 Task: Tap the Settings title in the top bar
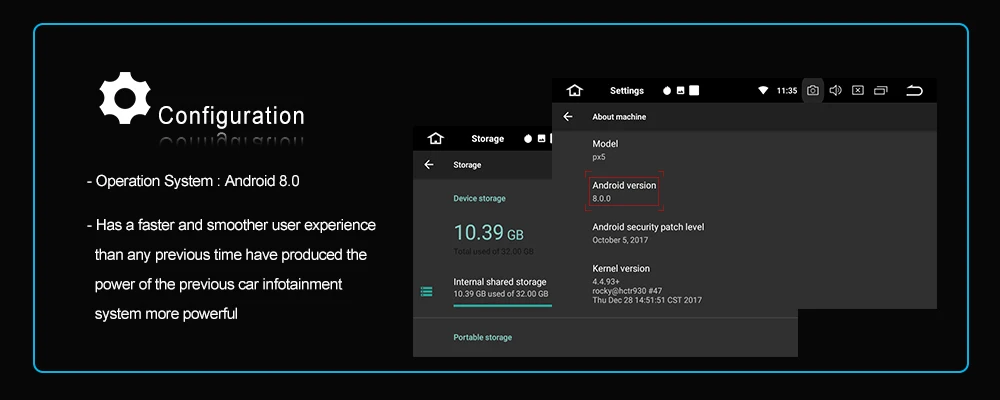click(627, 91)
